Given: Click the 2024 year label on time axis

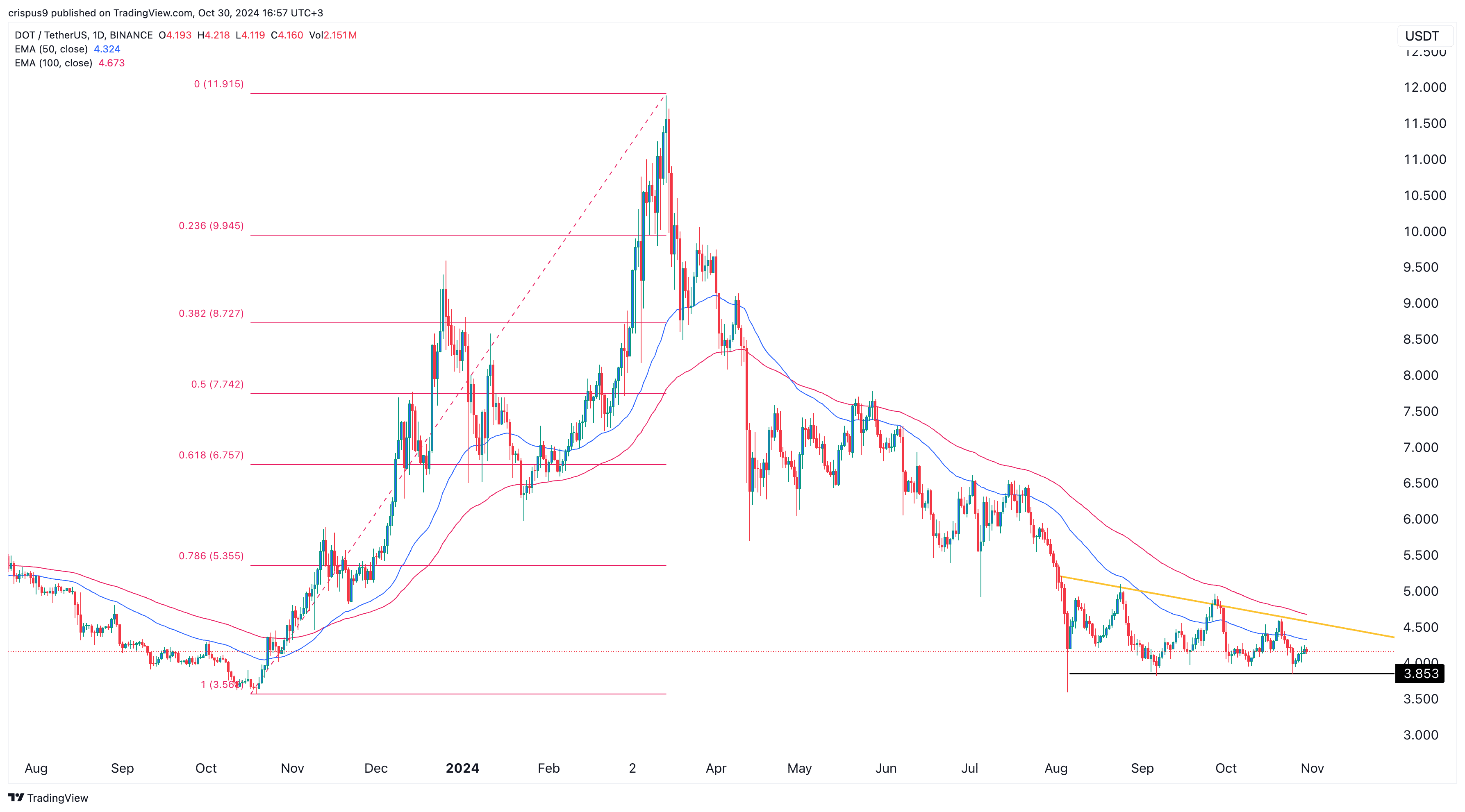Looking at the screenshot, I should pos(462,768).
